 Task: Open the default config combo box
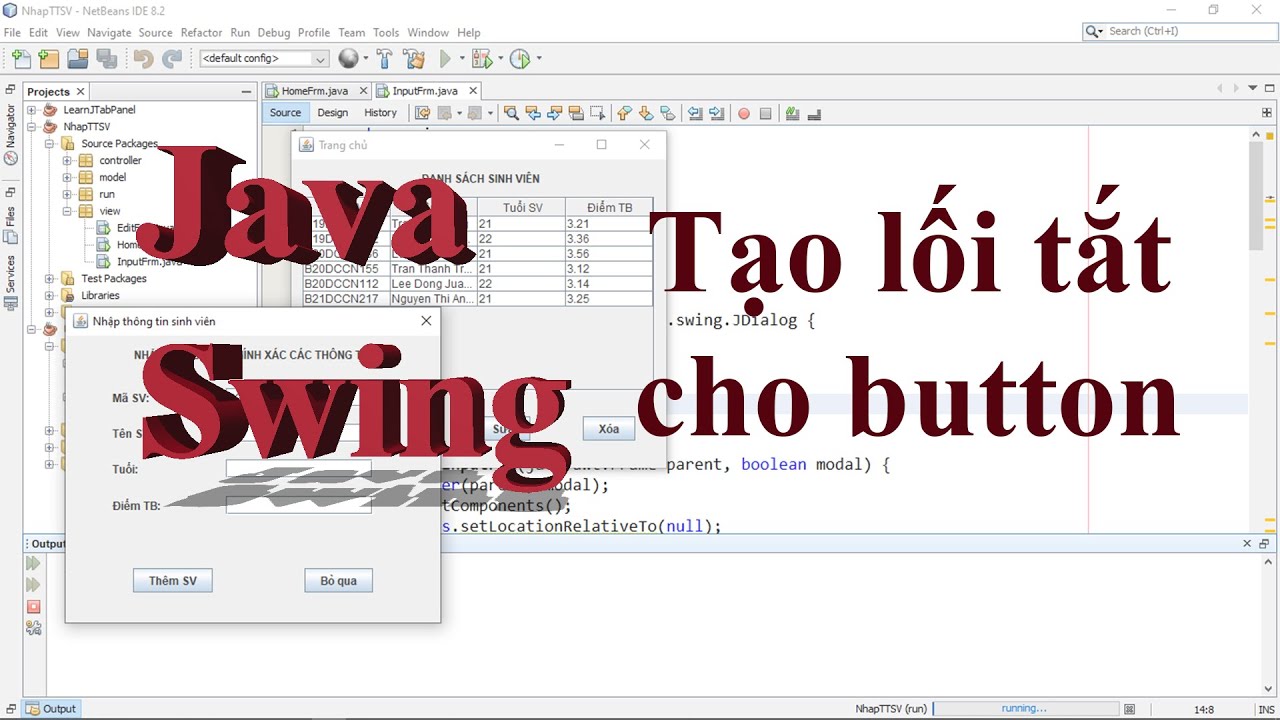(x=264, y=59)
